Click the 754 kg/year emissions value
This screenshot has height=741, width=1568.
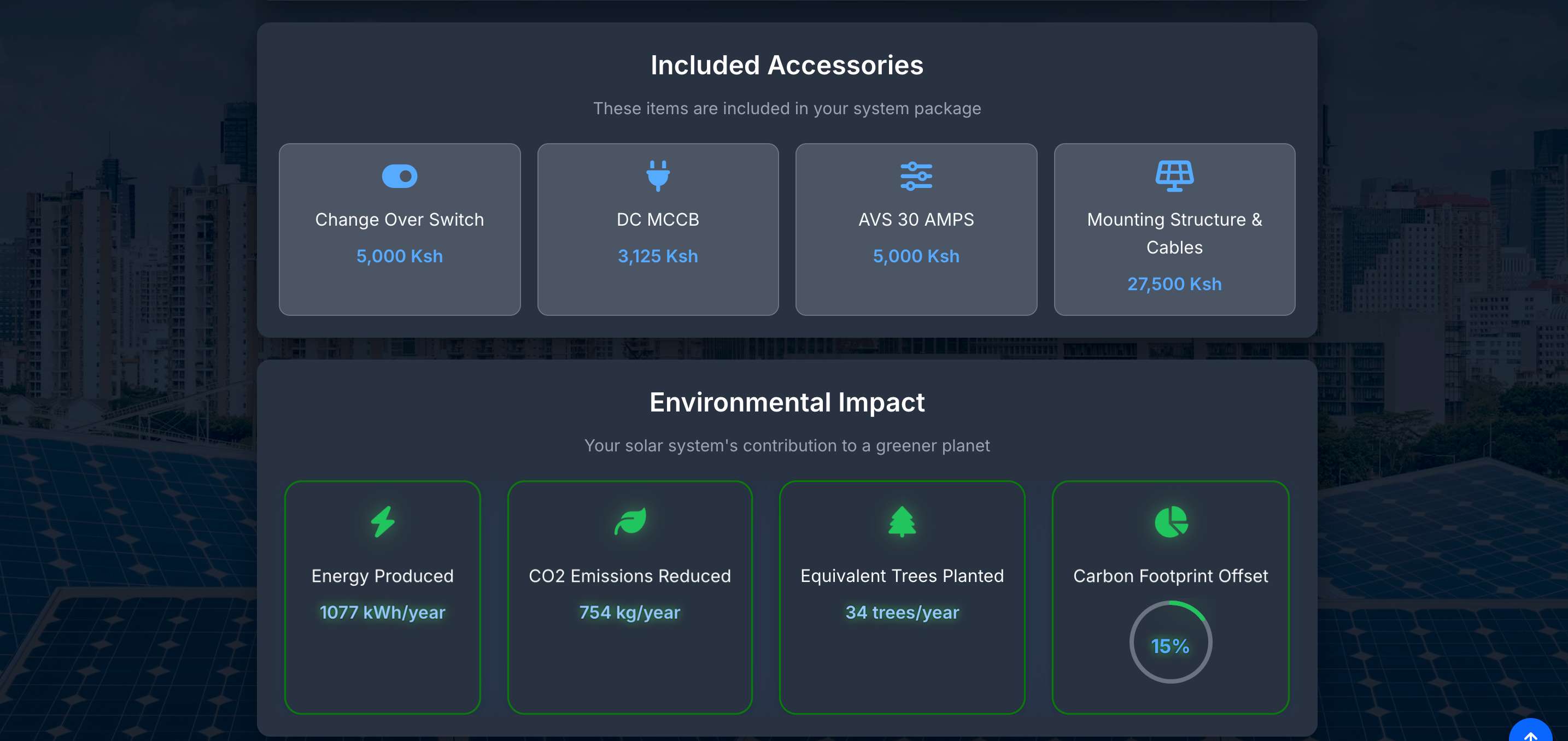[629, 612]
